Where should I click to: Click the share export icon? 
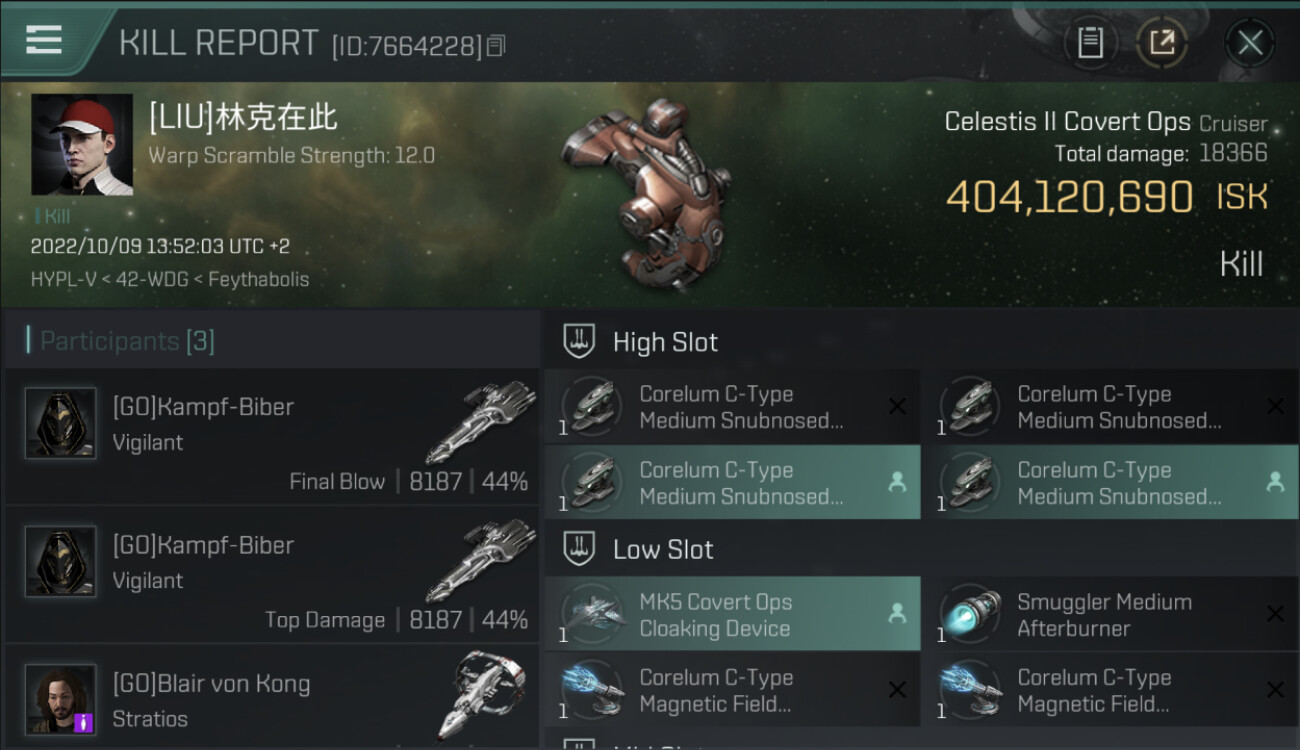(1161, 42)
